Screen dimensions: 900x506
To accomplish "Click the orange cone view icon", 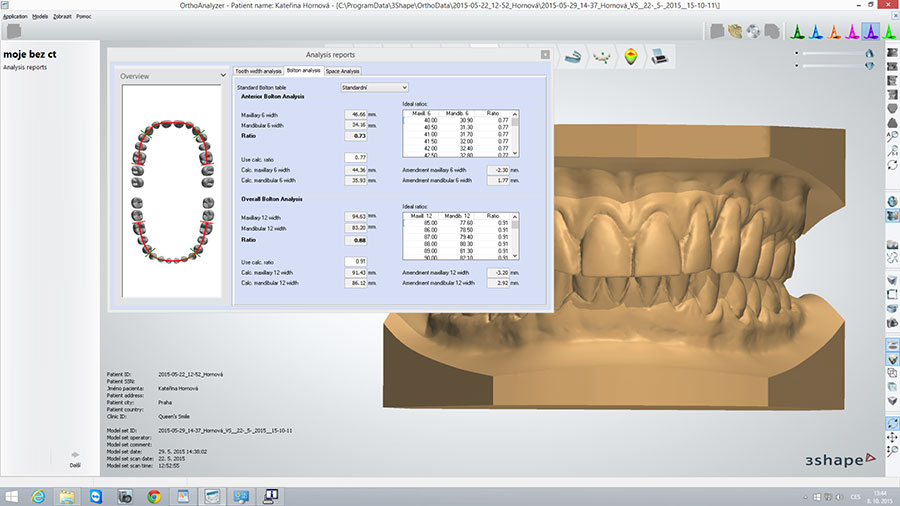I will (834, 32).
